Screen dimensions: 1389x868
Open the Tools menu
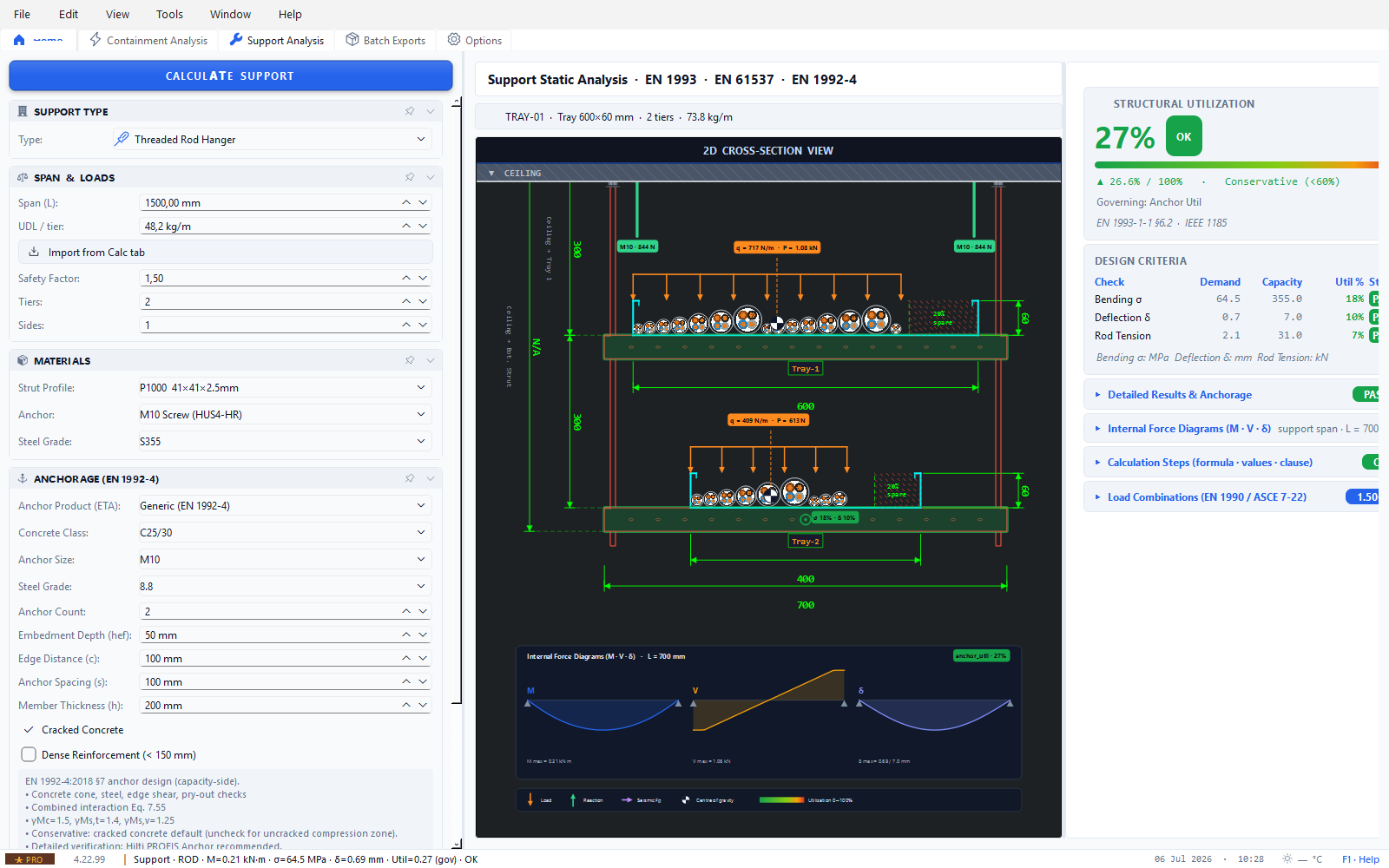(169, 14)
